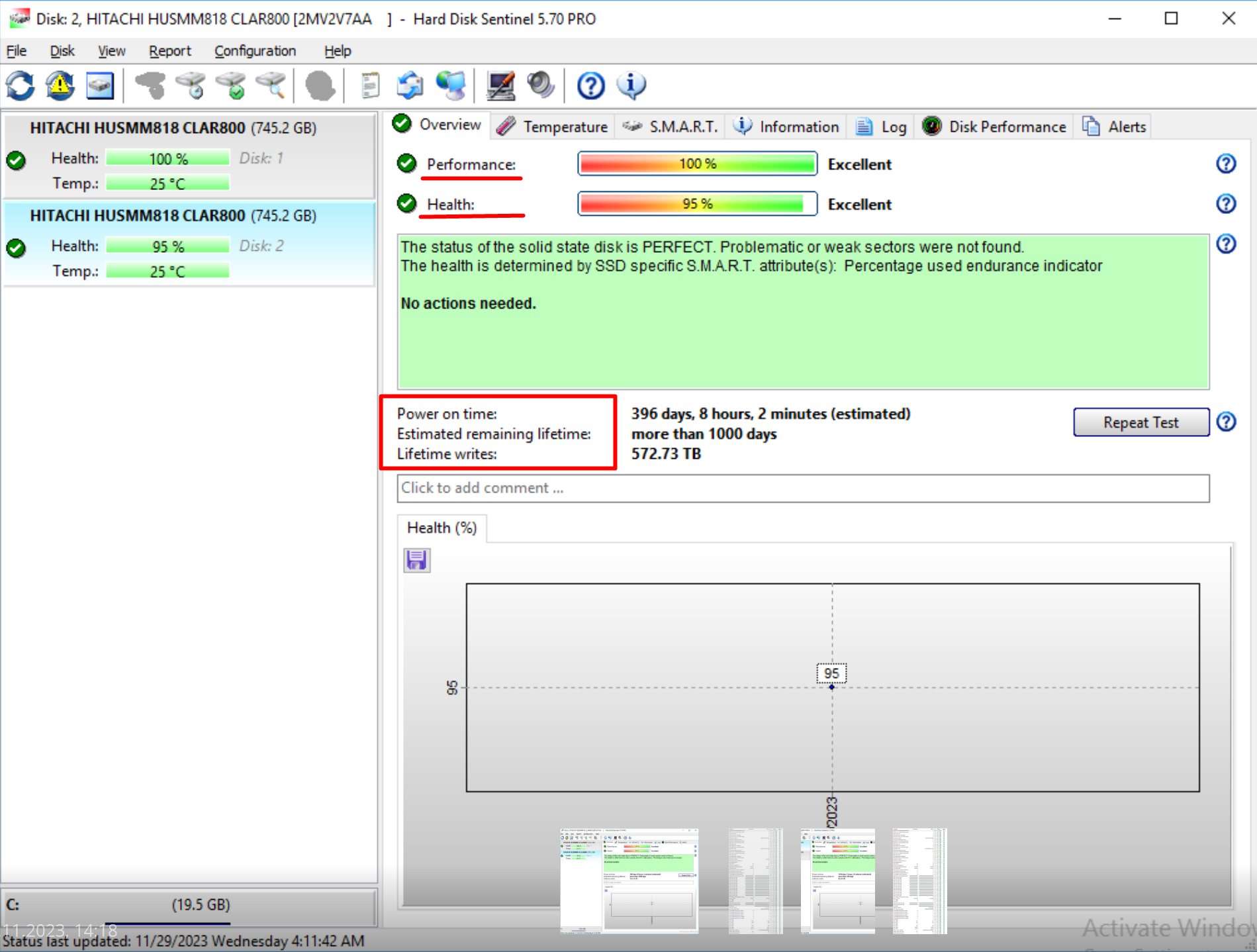The height and width of the screenshot is (952, 1257).
Task: Switch to the Information tab
Action: pos(786,126)
